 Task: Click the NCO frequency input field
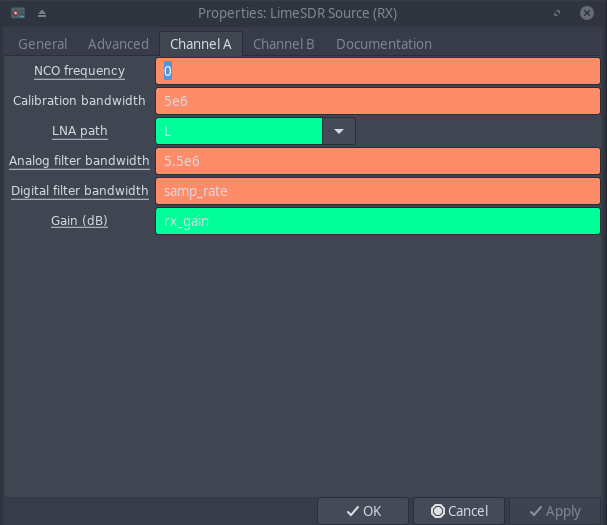(x=378, y=71)
